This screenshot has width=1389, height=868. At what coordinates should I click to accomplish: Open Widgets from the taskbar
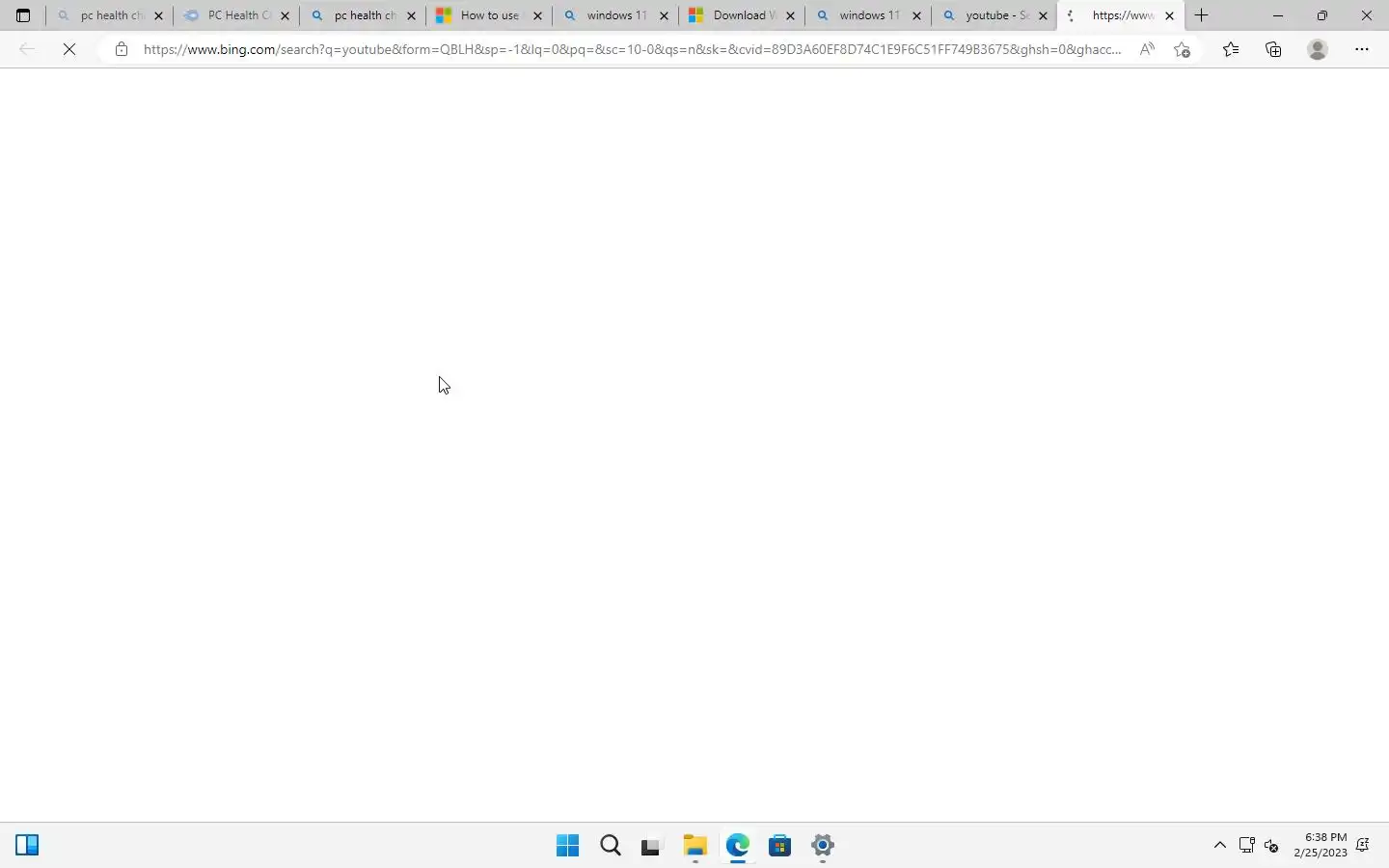click(x=27, y=846)
